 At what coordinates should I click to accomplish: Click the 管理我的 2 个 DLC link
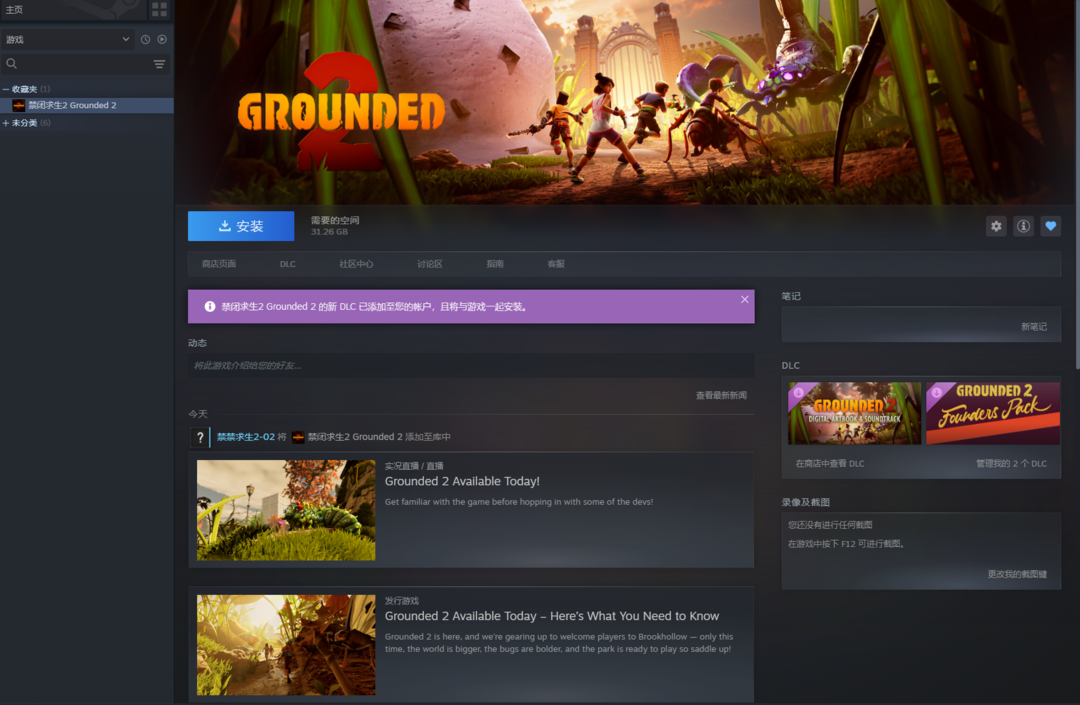(1011, 464)
